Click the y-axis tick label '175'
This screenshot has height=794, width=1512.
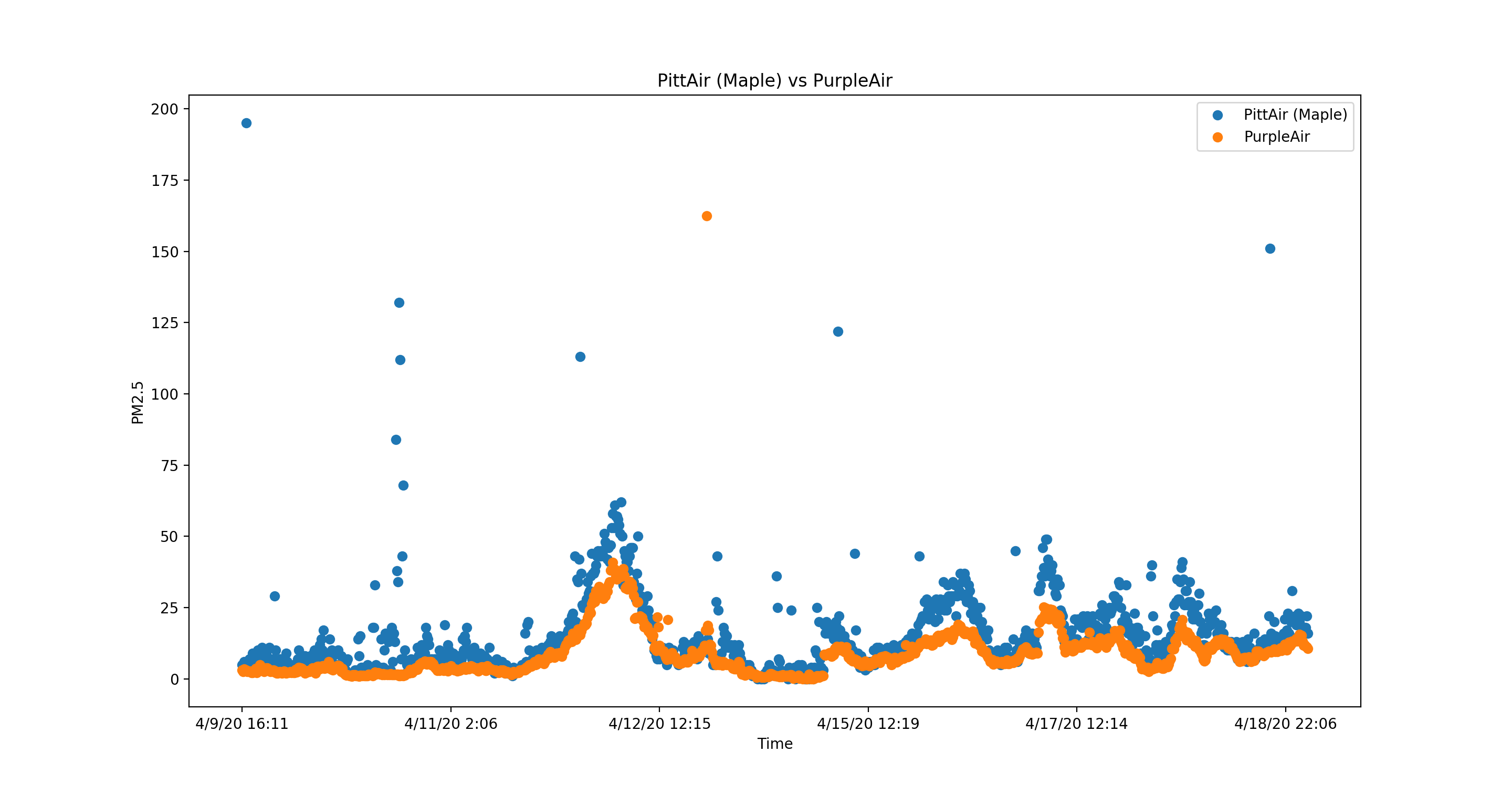click(164, 181)
